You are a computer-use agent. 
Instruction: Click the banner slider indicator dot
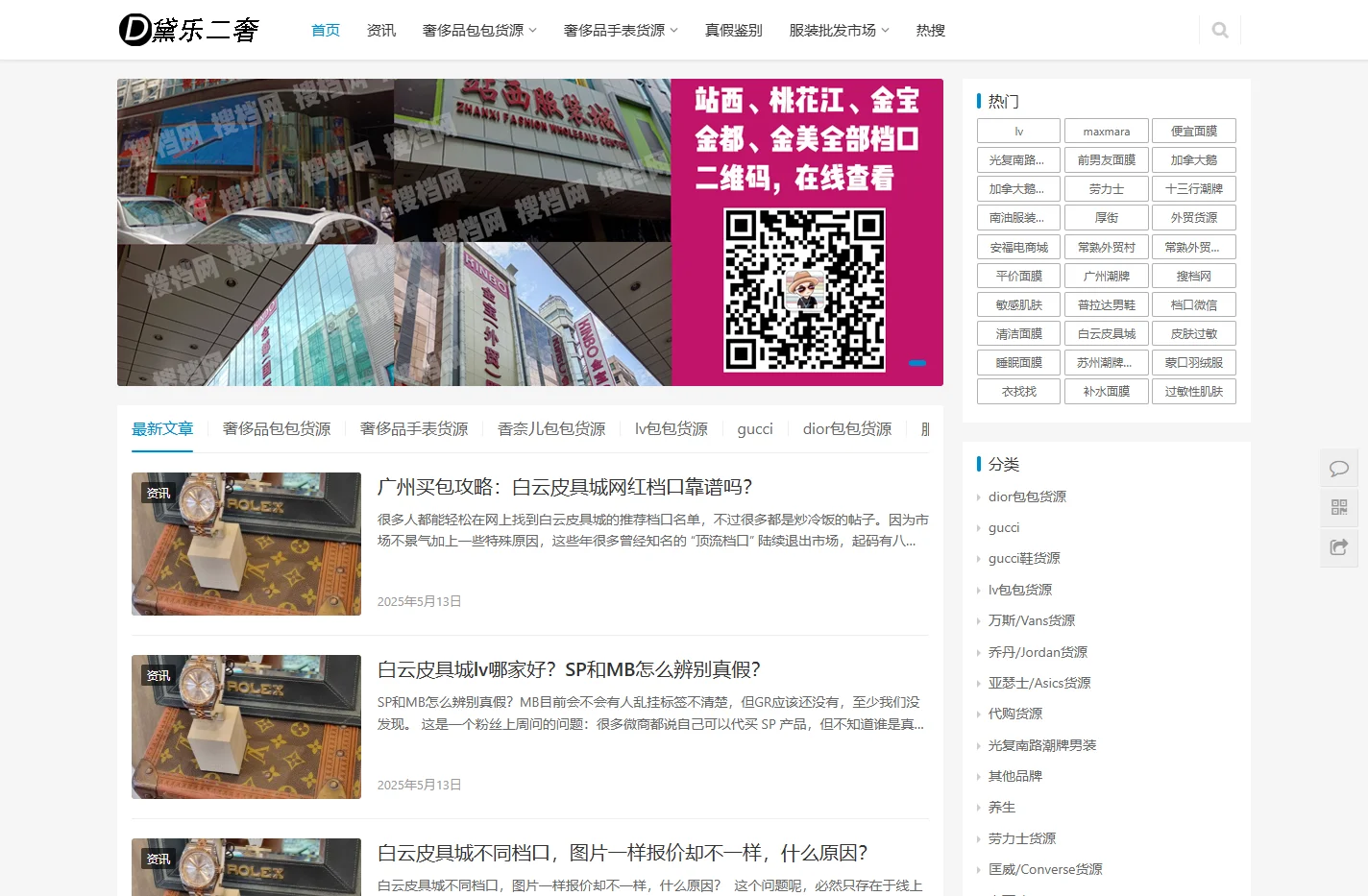pyautogui.click(x=917, y=363)
